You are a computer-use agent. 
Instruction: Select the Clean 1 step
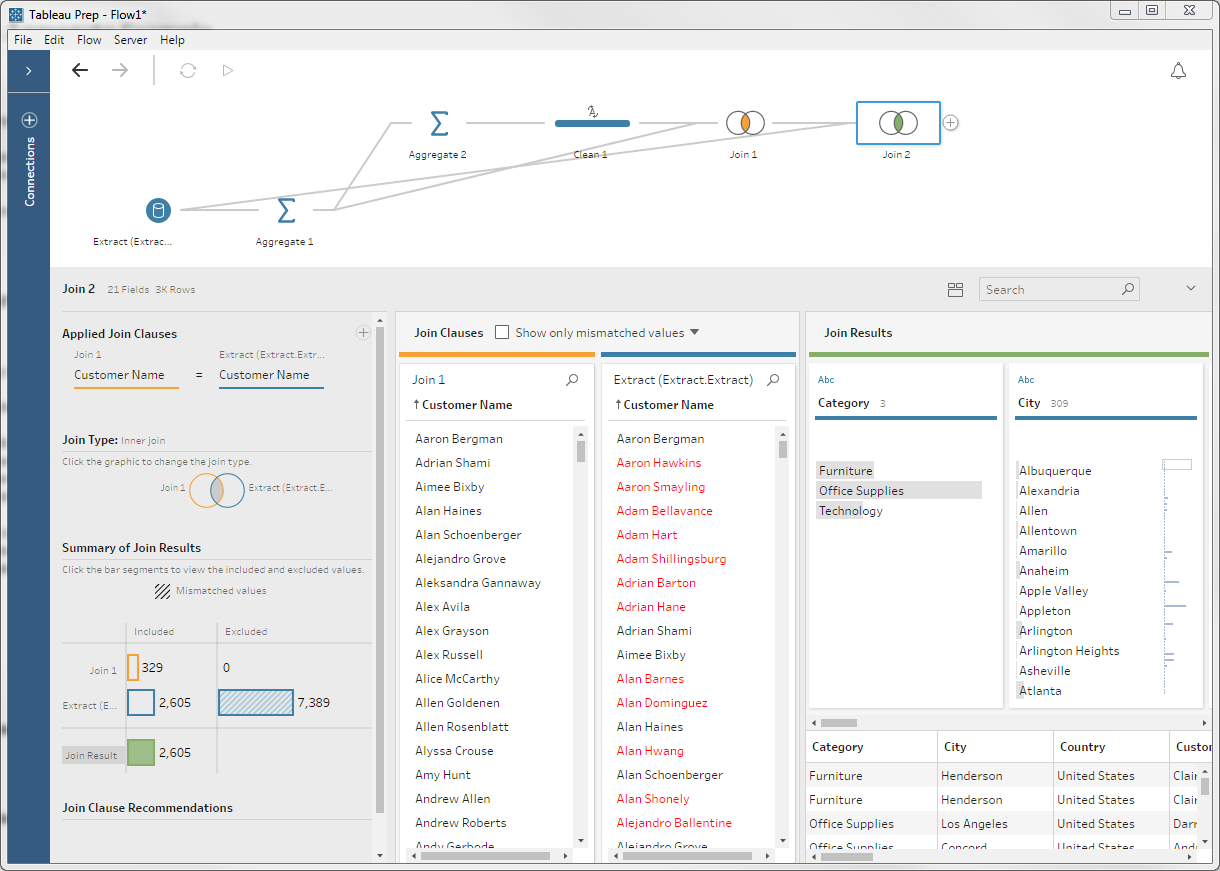pos(592,123)
